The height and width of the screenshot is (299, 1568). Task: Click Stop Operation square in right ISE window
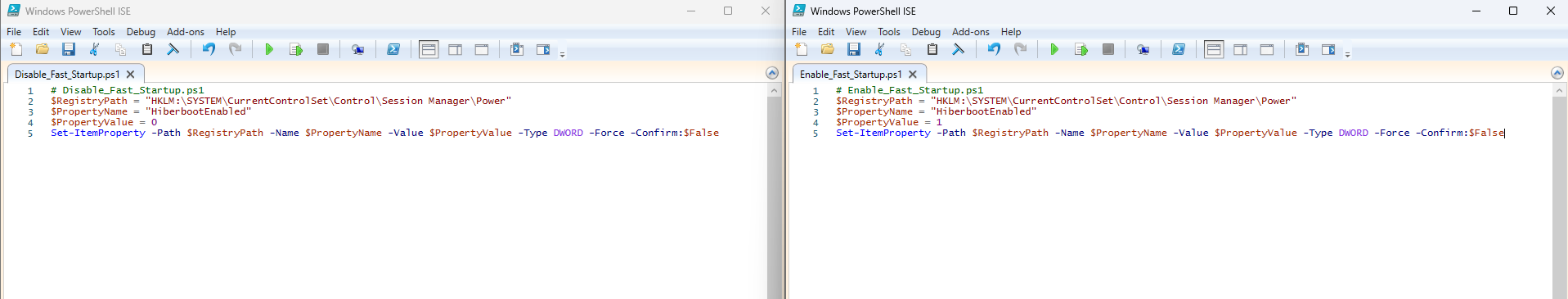[1108, 50]
